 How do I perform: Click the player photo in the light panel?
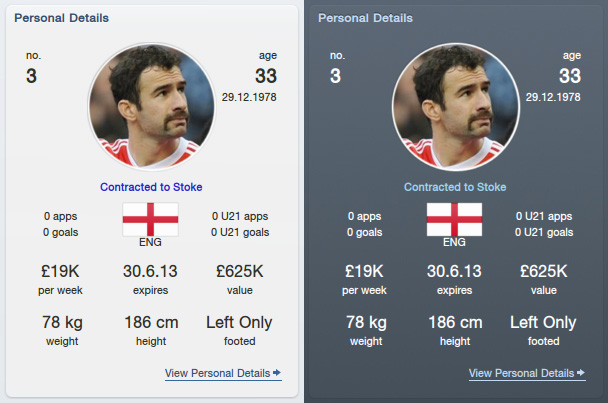click(x=152, y=106)
